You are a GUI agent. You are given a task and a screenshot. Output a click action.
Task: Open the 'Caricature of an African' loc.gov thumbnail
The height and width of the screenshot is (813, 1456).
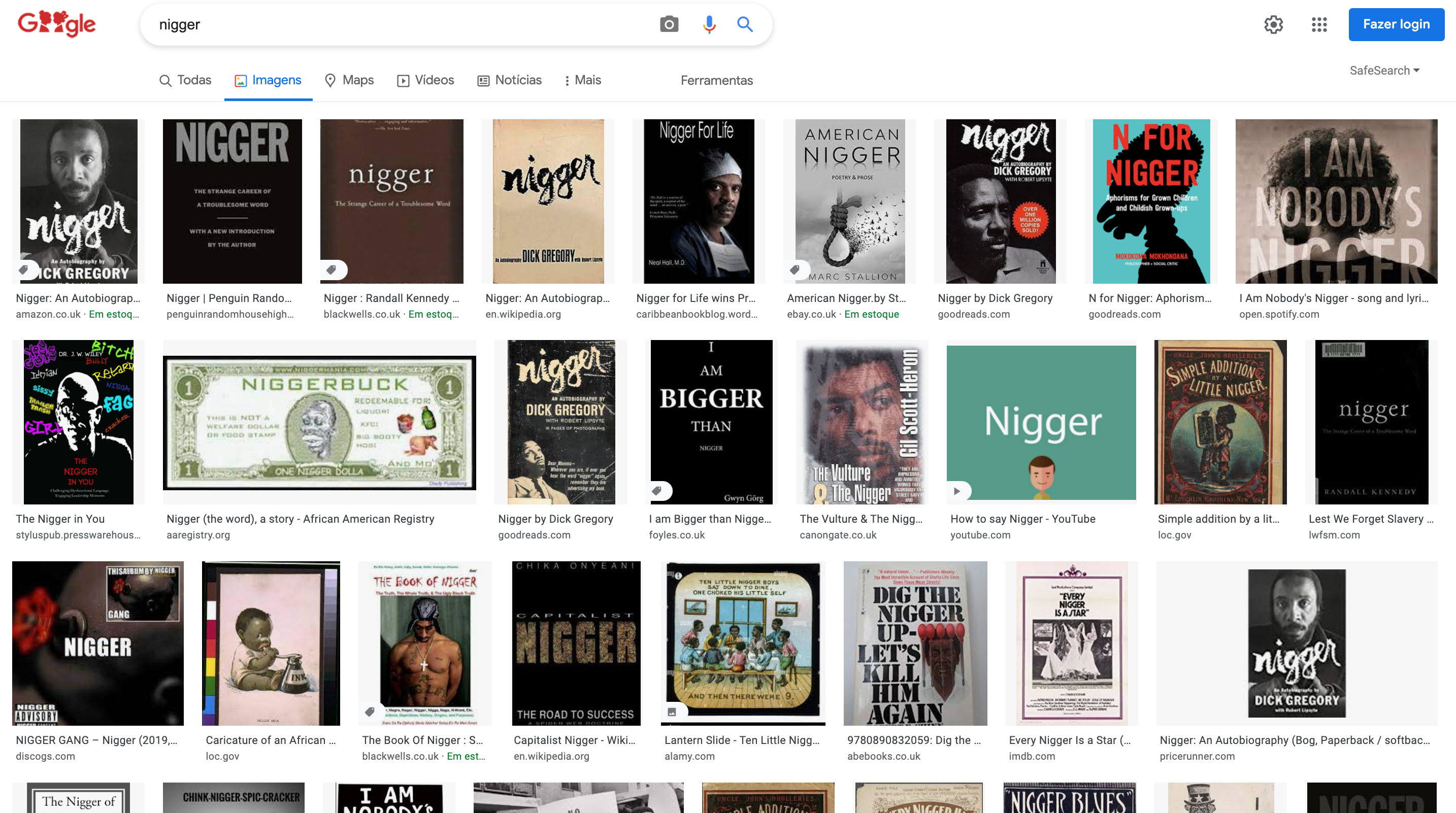(x=271, y=643)
